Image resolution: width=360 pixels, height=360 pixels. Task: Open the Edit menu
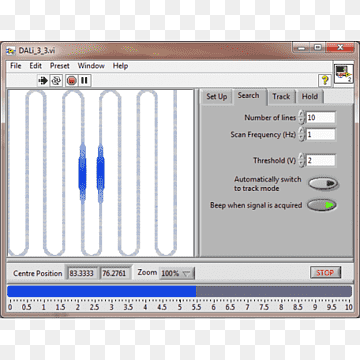click(35, 66)
